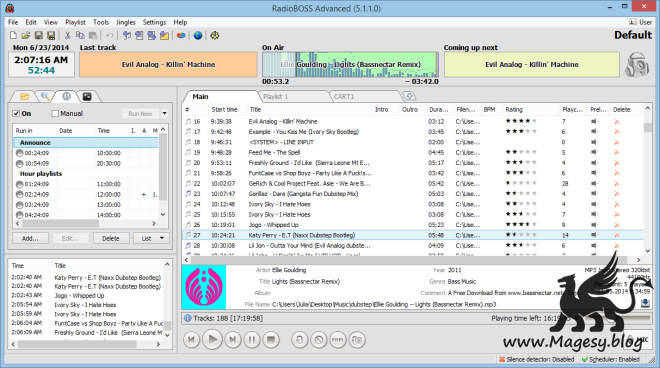Set star rating for Gorillaz - Dare track
Viewport: 660px width, 368px height.
point(521,194)
